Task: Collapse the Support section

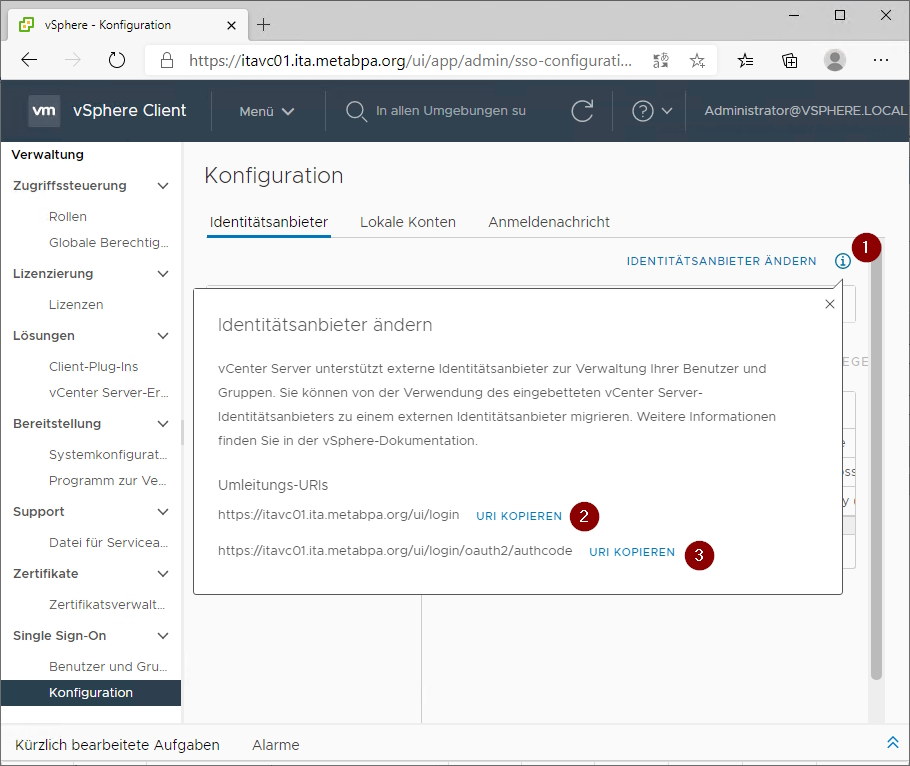Action: (x=163, y=512)
